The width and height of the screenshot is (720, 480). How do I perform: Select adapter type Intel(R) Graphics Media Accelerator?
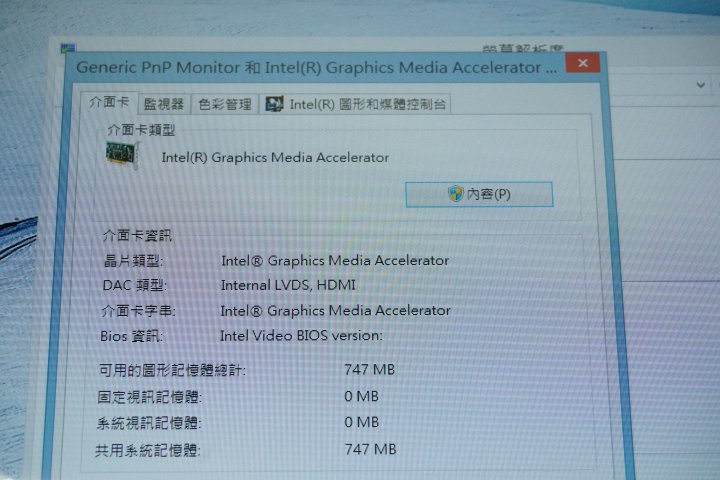click(x=275, y=158)
